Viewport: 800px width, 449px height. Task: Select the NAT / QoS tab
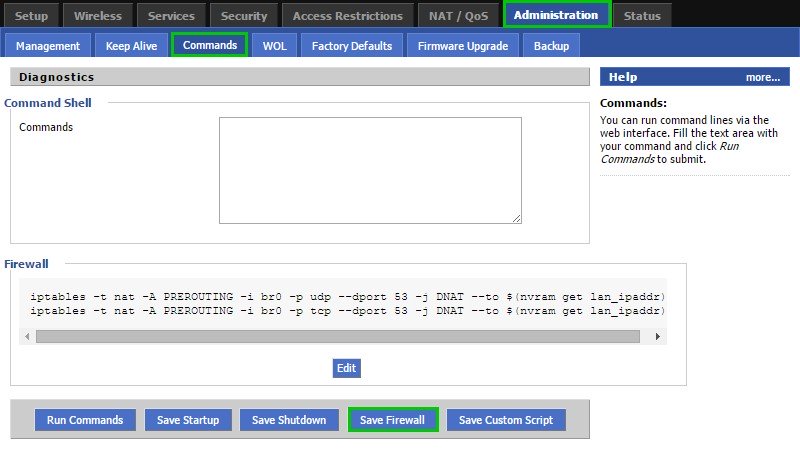click(x=458, y=15)
